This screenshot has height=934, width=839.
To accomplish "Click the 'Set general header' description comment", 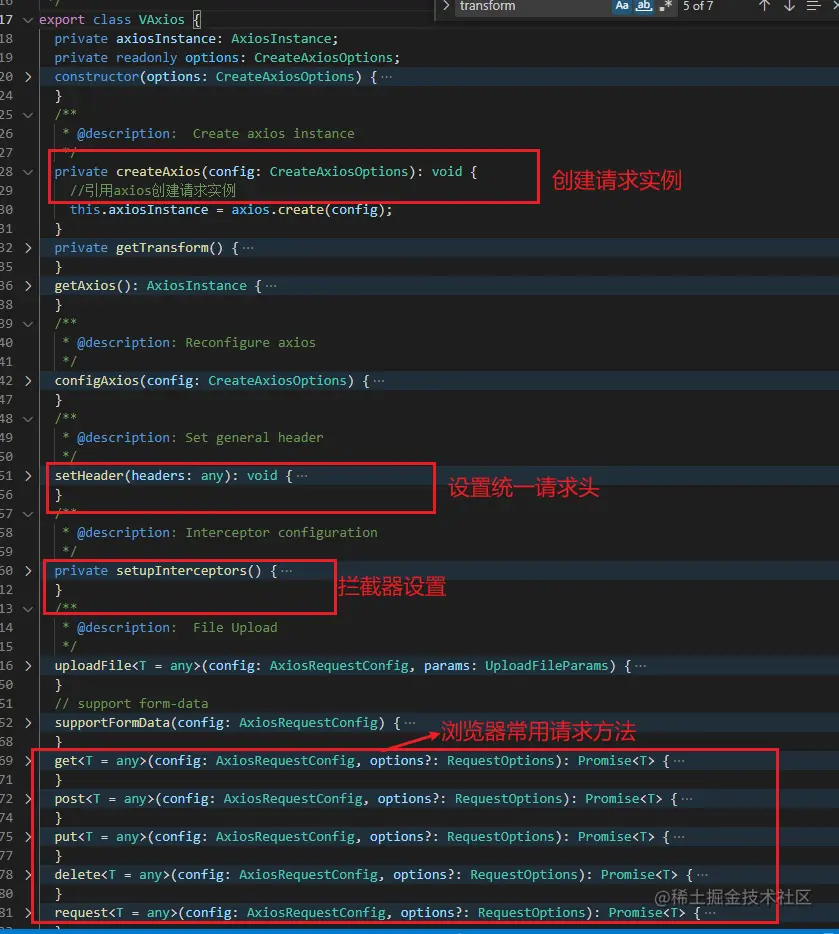I will [x=254, y=438].
